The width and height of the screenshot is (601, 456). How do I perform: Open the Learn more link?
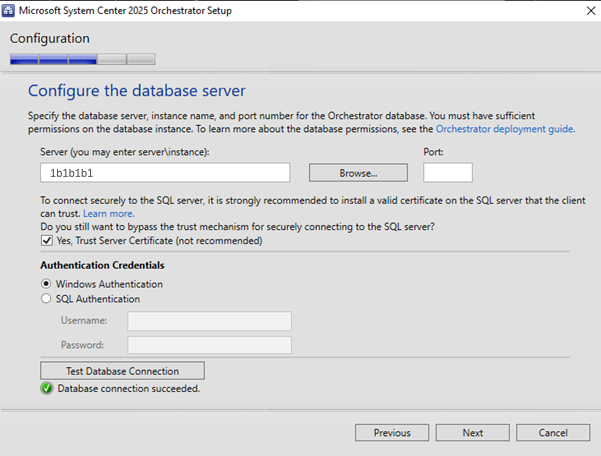pos(109,213)
